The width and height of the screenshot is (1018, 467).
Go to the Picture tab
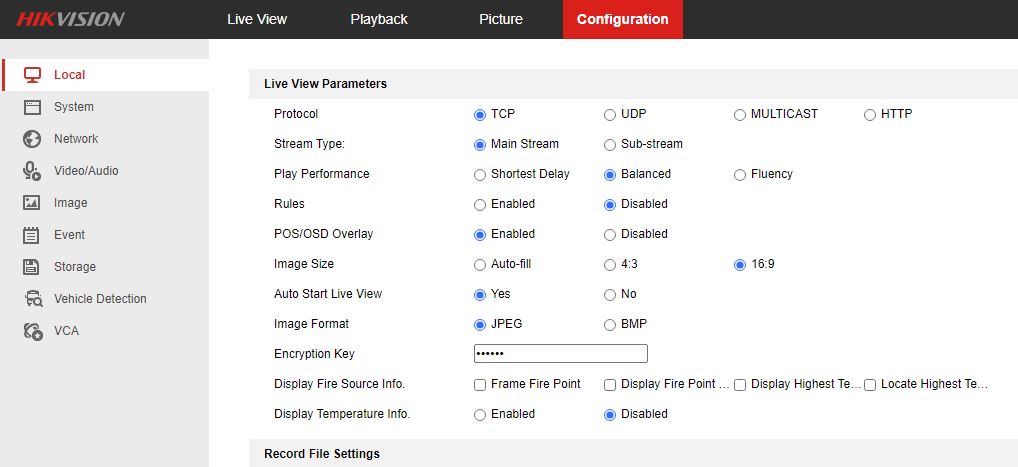pos(501,19)
